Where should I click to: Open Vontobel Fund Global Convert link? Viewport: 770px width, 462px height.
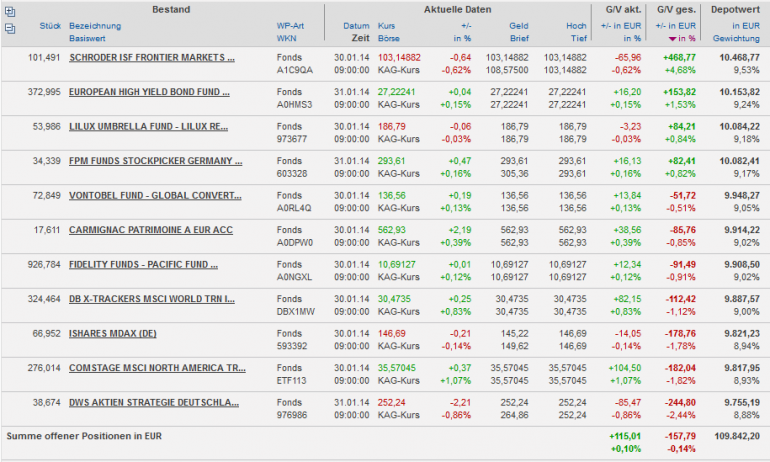(x=155, y=195)
